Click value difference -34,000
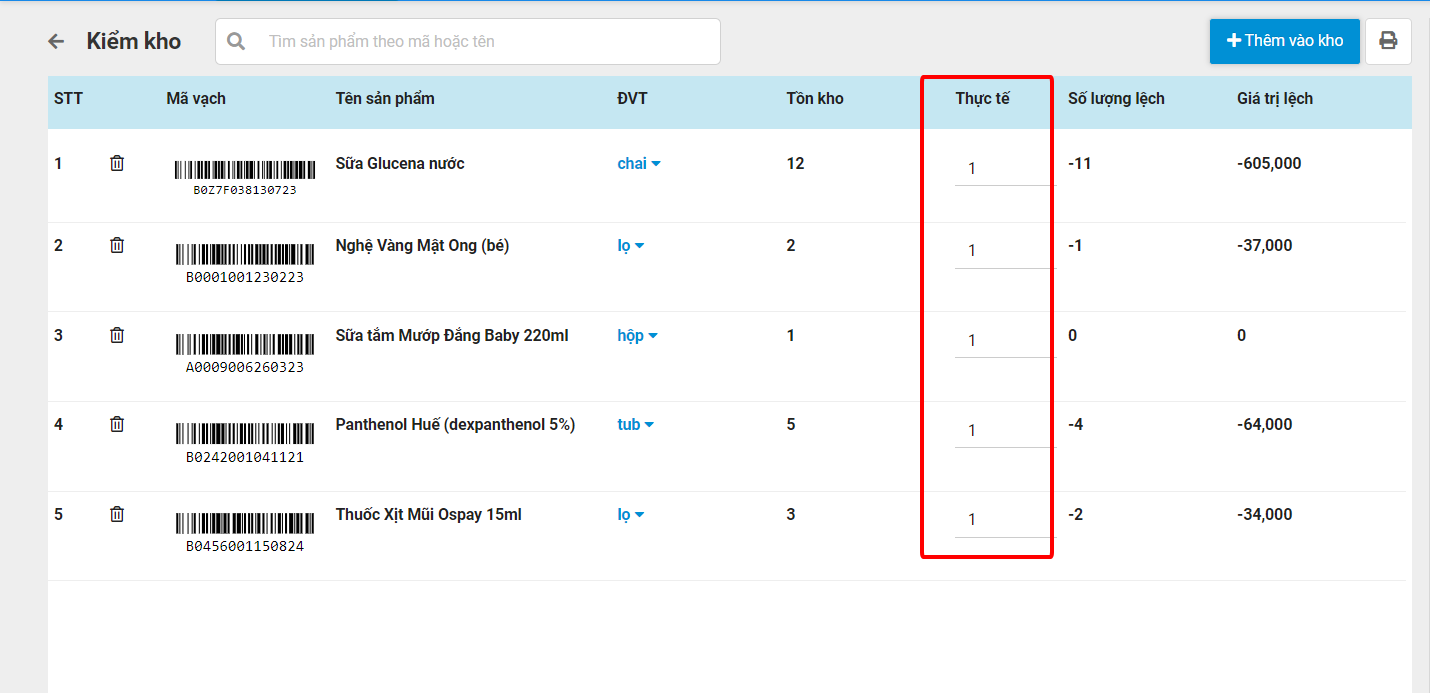Image resolution: width=1430 pixels, height=693 pixels. coord(1265,514)
